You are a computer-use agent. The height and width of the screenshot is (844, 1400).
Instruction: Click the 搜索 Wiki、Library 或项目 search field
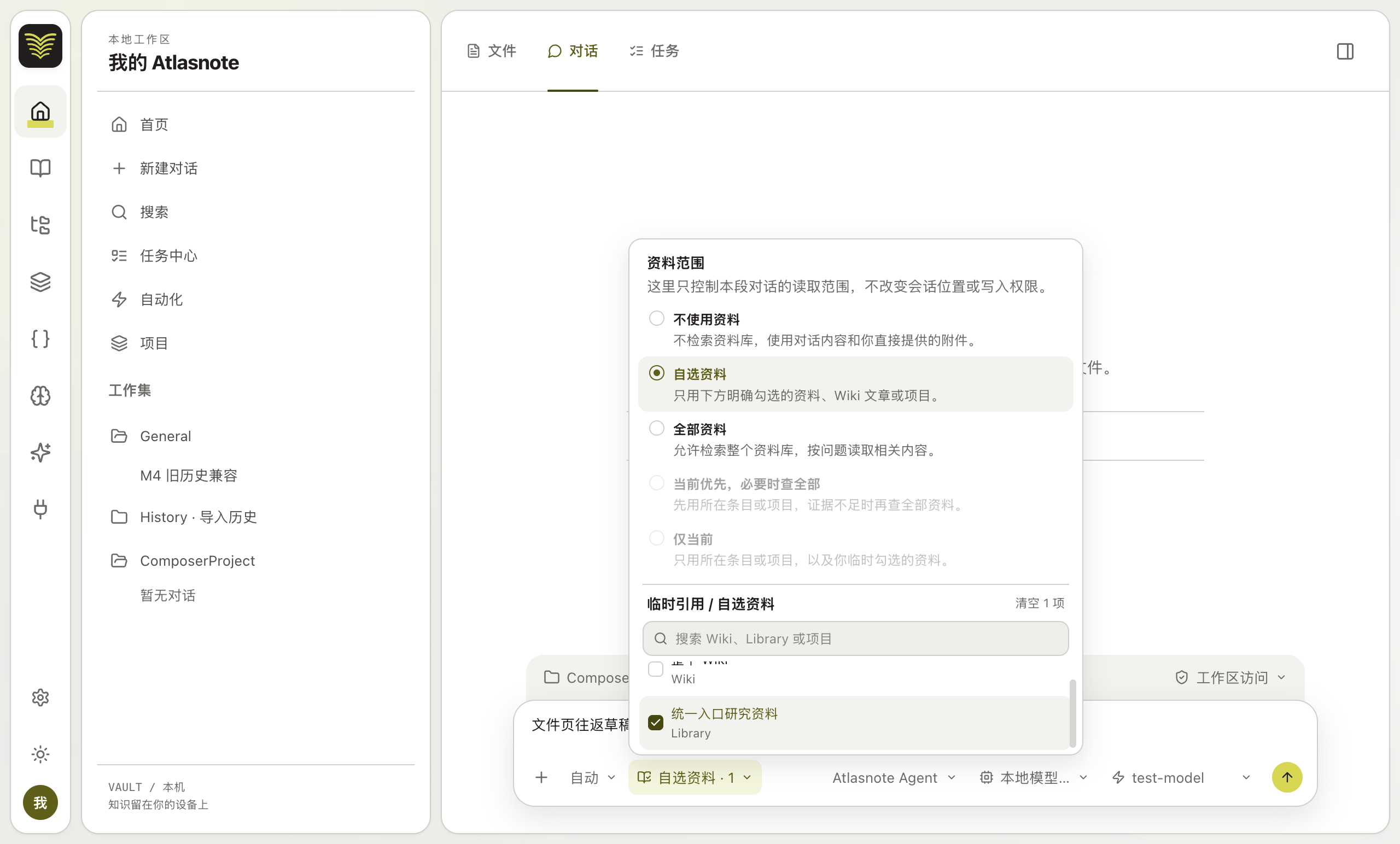pos(855,638)
